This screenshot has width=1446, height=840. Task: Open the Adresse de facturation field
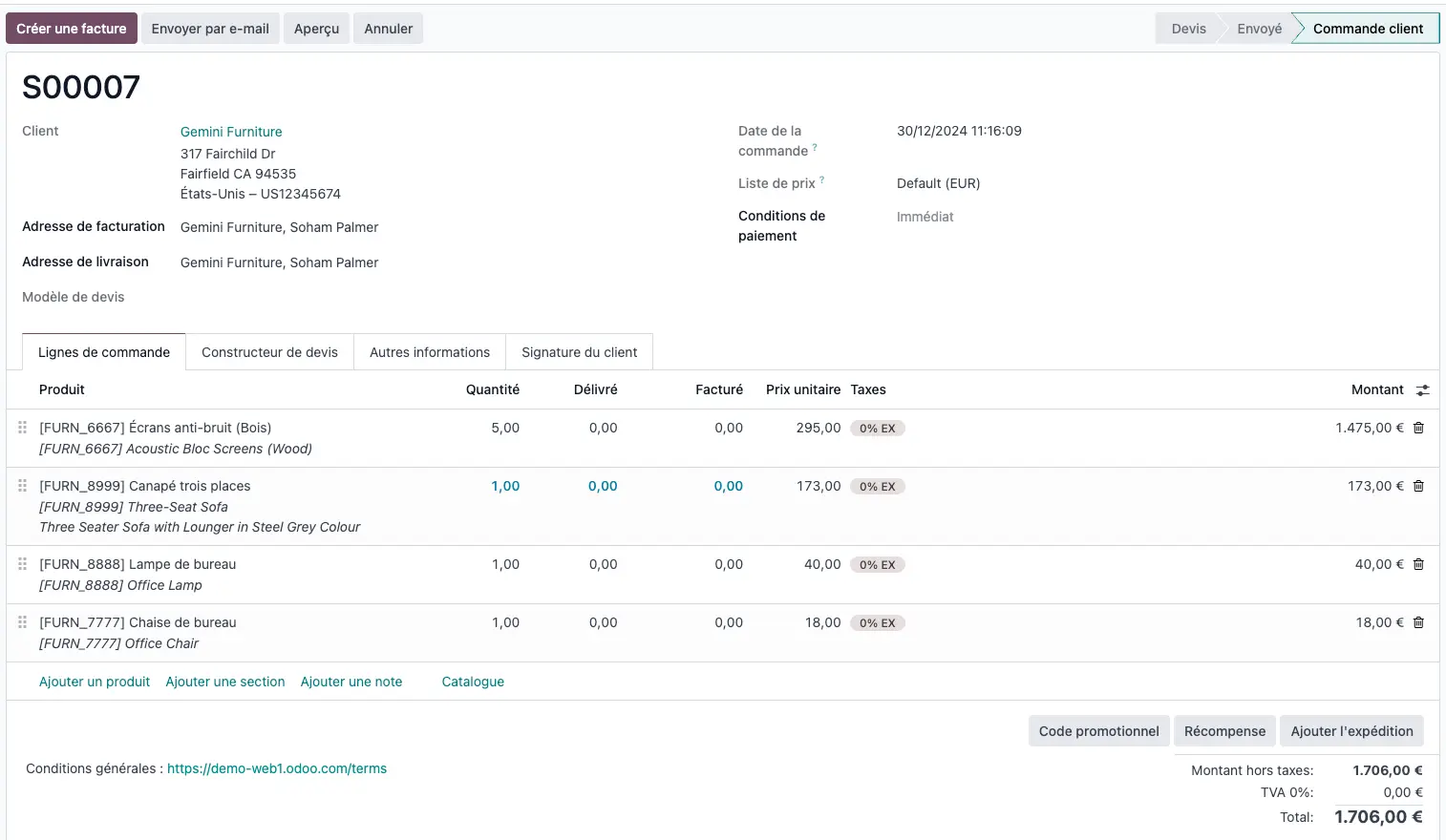coord(280,227)
